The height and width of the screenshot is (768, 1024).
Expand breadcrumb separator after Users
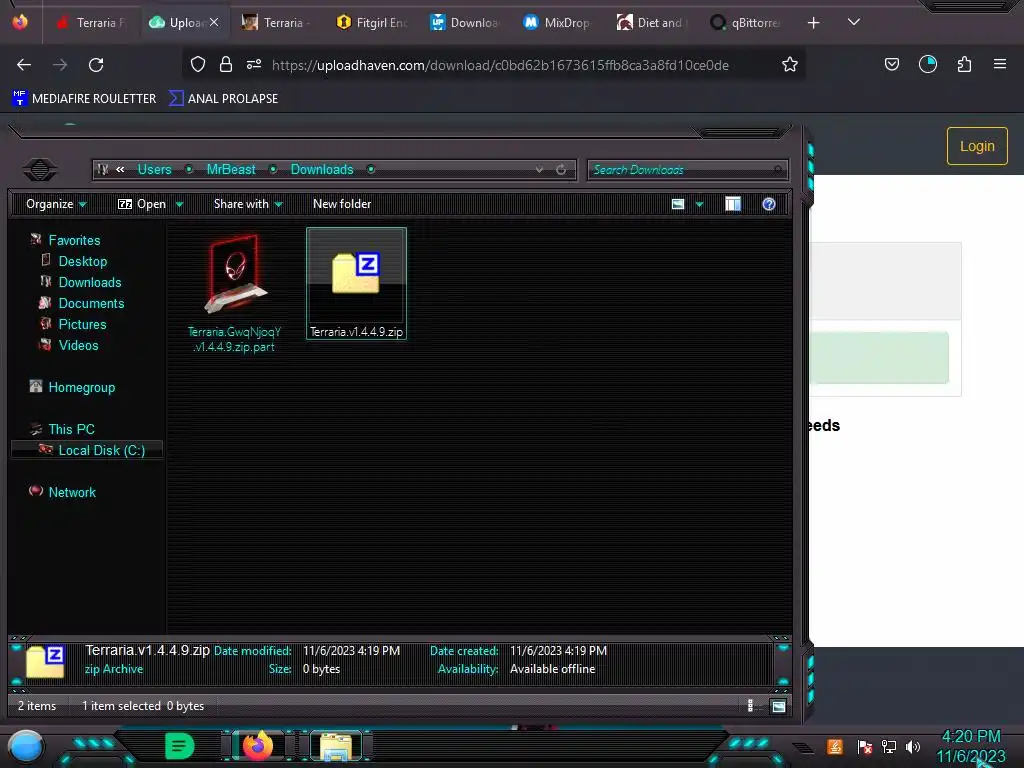pyautogui.click(x=189, y=170)
